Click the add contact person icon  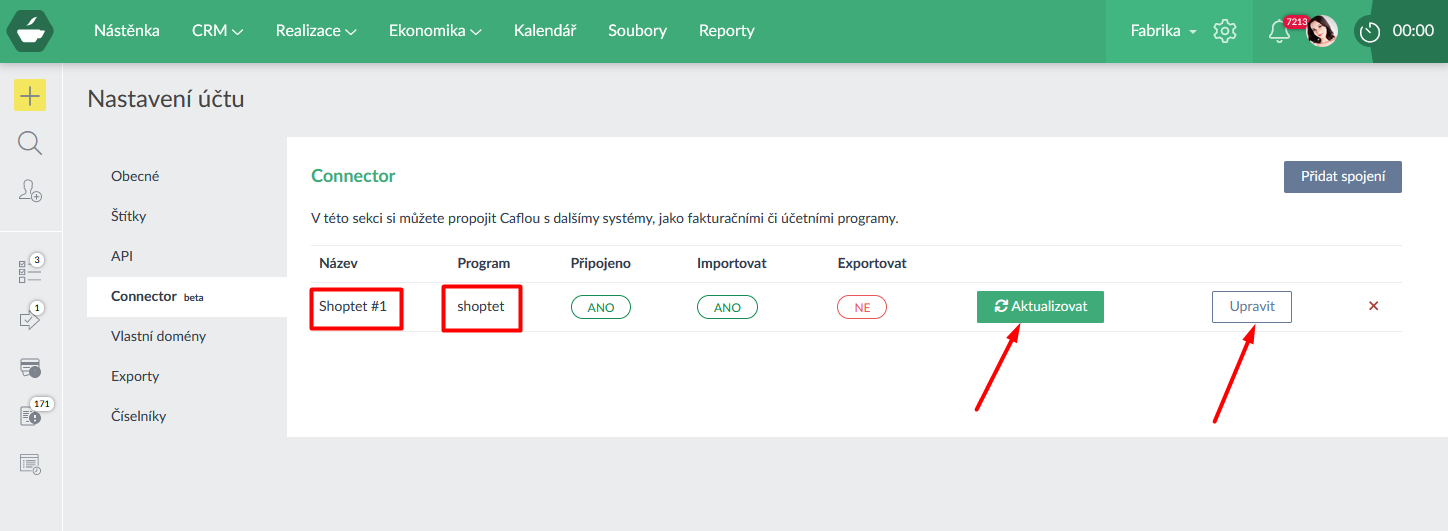pos(30,190)
